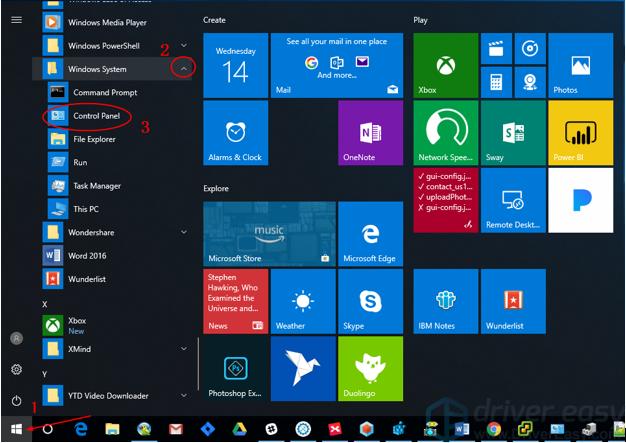Open Control Panel from the app list
The image size is (626, 443).
click(x=96, y=116)
